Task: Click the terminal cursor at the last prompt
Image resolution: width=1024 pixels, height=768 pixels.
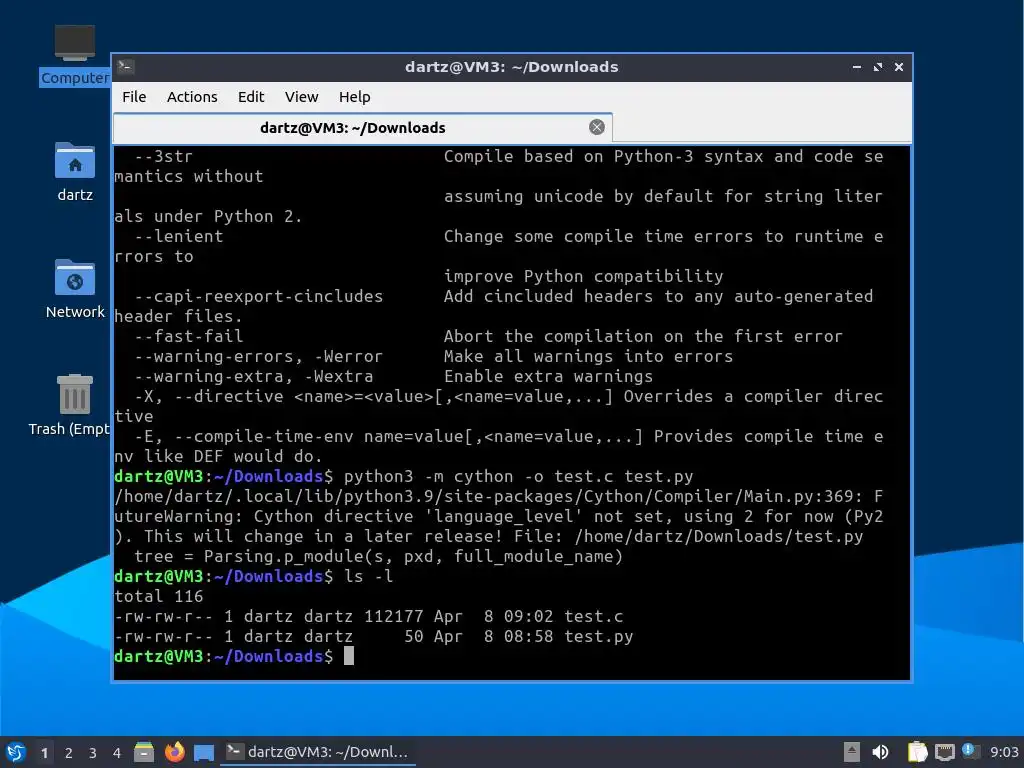Action: 349,656
